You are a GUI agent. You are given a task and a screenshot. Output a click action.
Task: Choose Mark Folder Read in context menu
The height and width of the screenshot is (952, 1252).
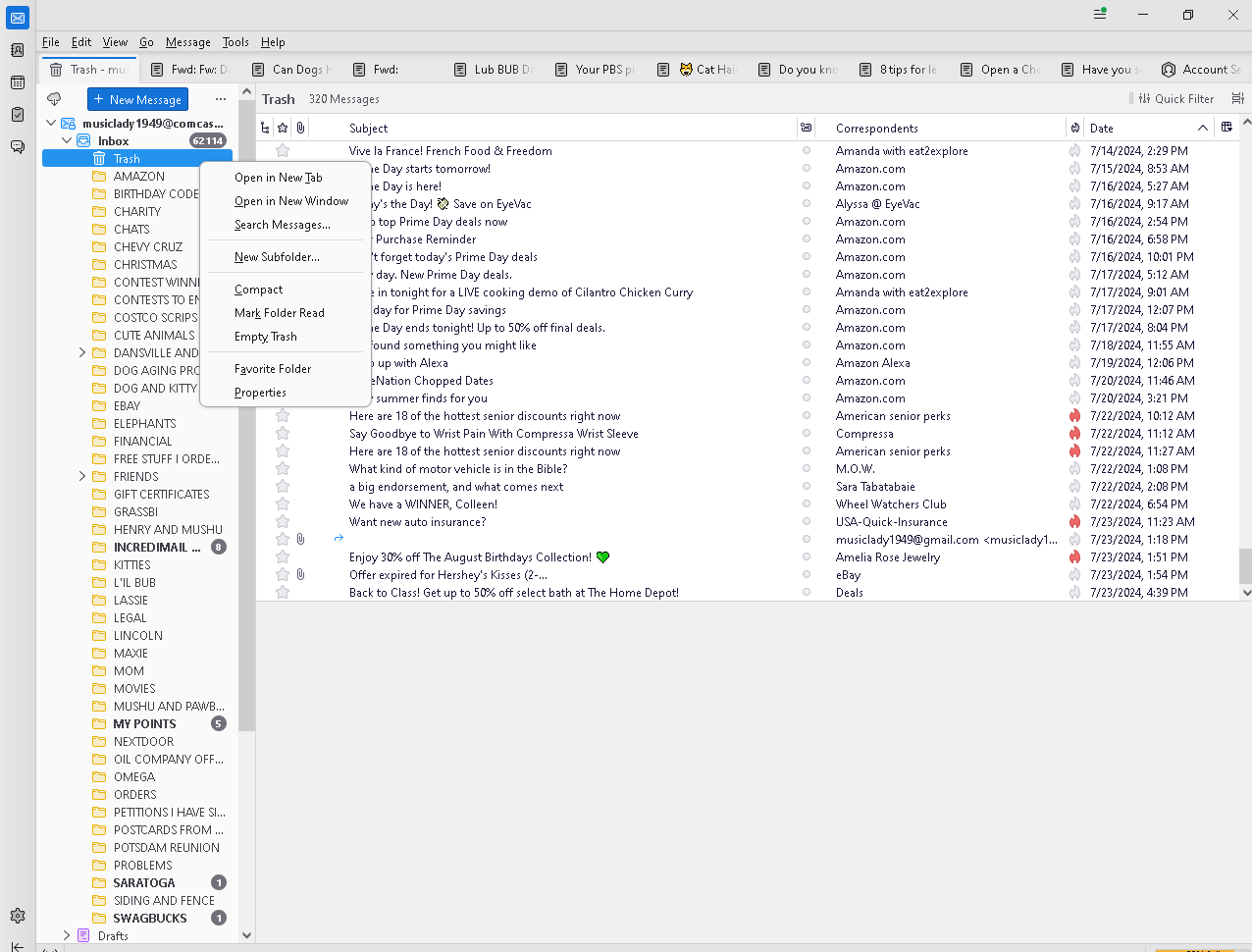coord(280,313)
